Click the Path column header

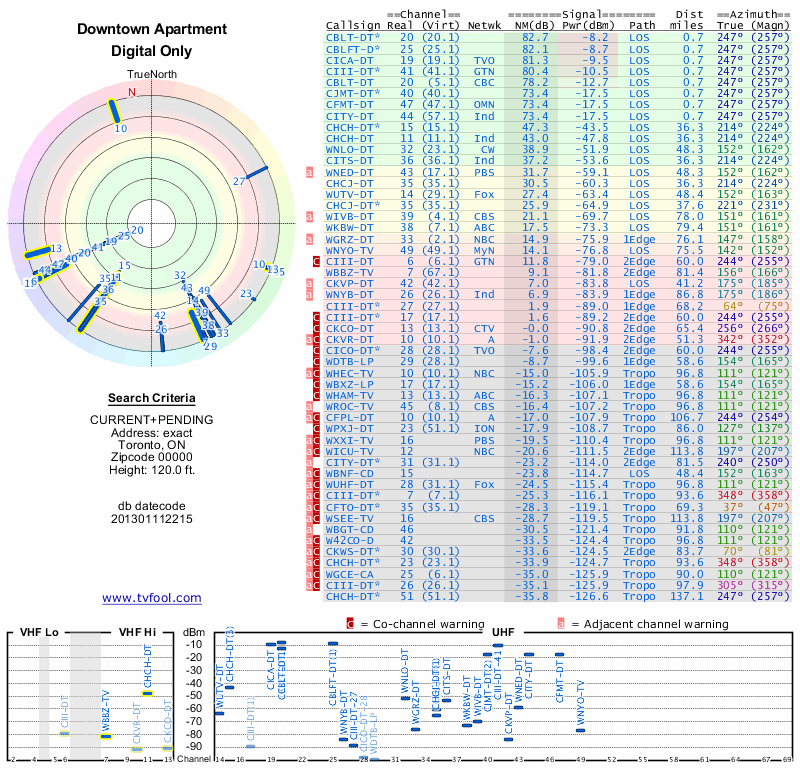[642, 26]
